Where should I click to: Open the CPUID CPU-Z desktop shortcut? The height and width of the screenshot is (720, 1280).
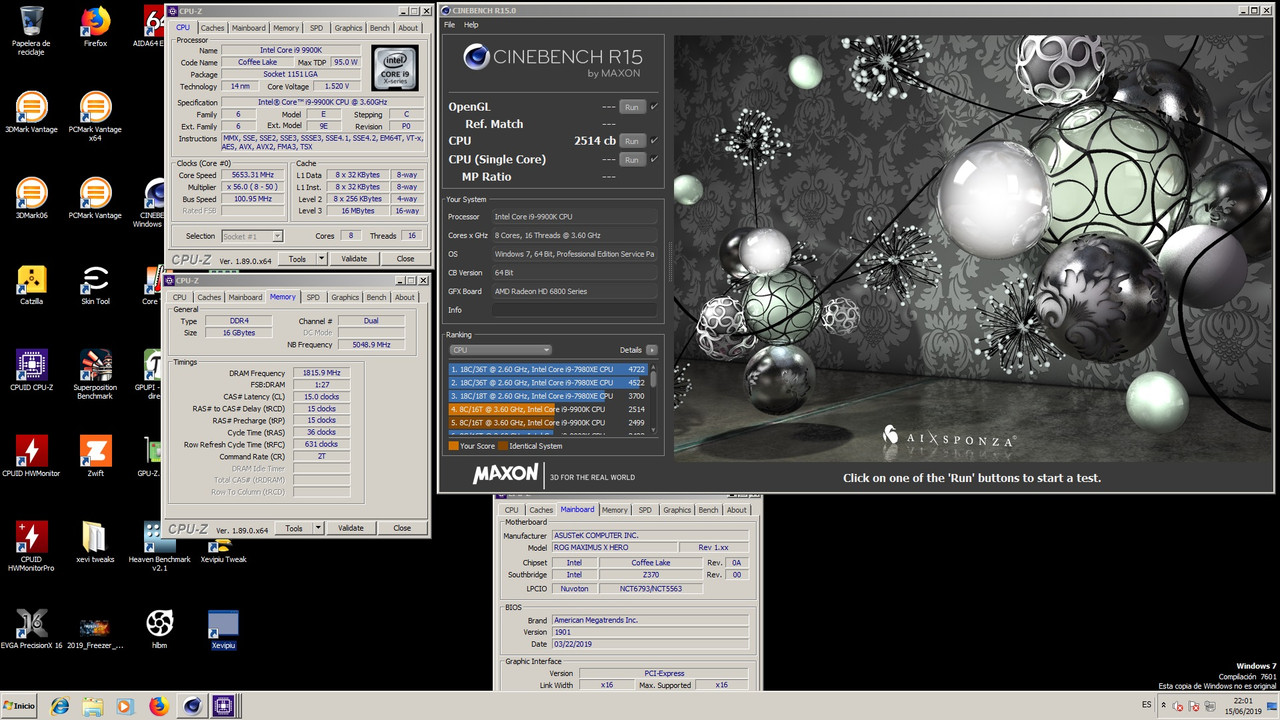point(32,371)
